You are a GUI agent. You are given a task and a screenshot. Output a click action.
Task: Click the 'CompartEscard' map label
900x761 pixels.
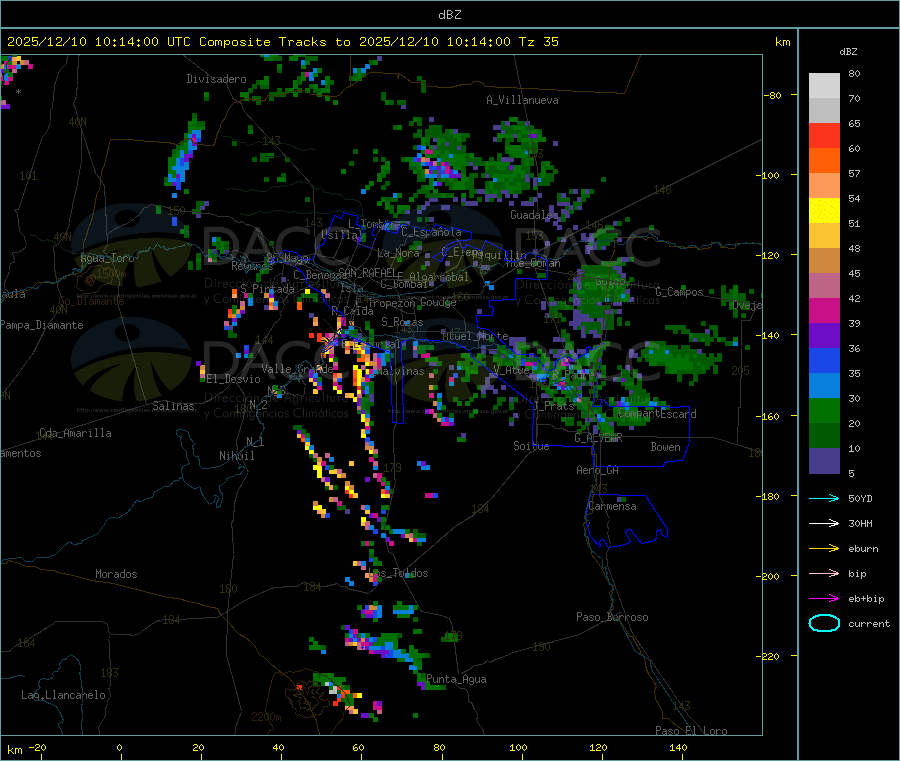(657, 414)
